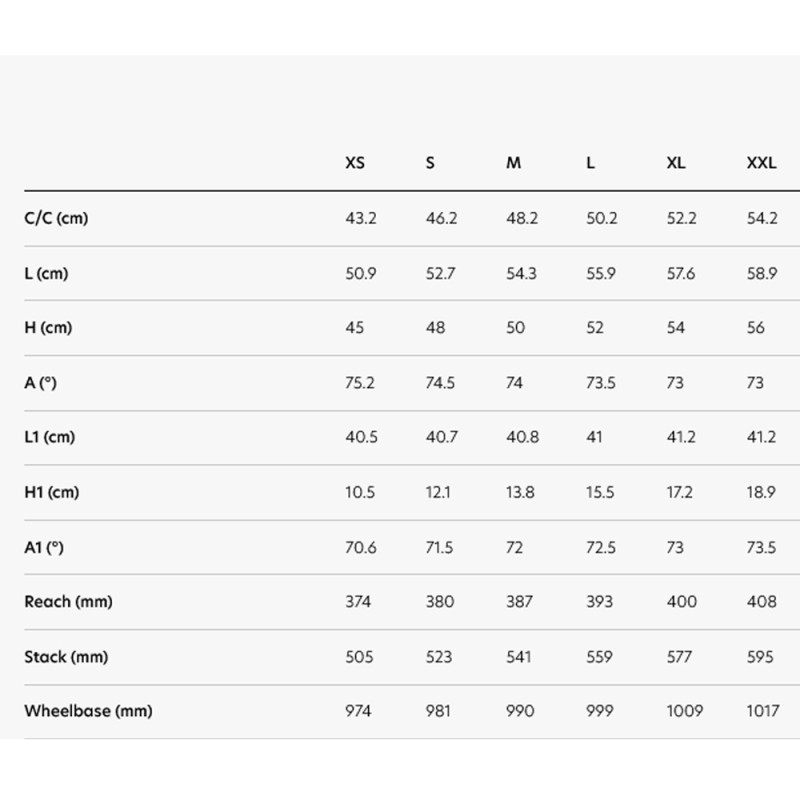The width and height of the screenshot is (800, 800).
Task: Select the Reach (mm) row label
Action: pos(68,602)
